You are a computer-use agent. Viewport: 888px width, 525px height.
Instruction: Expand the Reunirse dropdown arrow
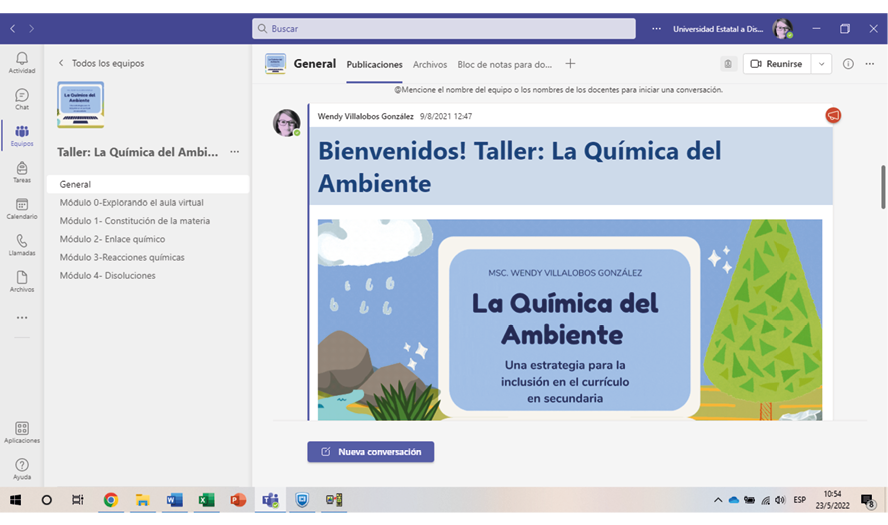(x=821, y=64)
